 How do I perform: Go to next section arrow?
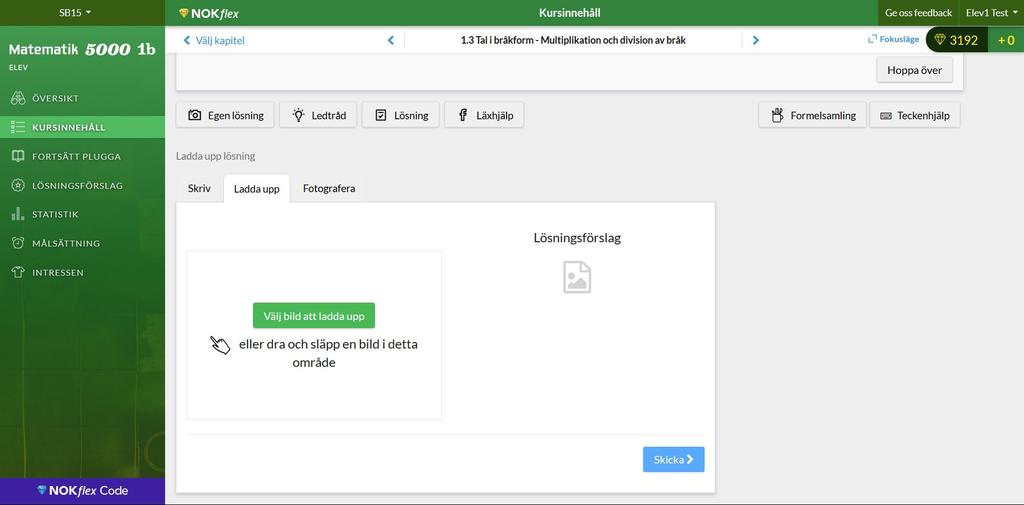756,41
